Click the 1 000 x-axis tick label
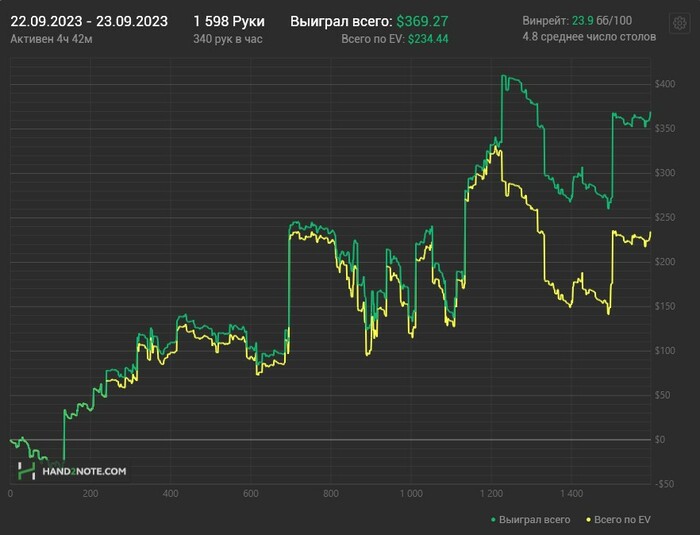Screen dimensions: 700x535 pos(411,494)
